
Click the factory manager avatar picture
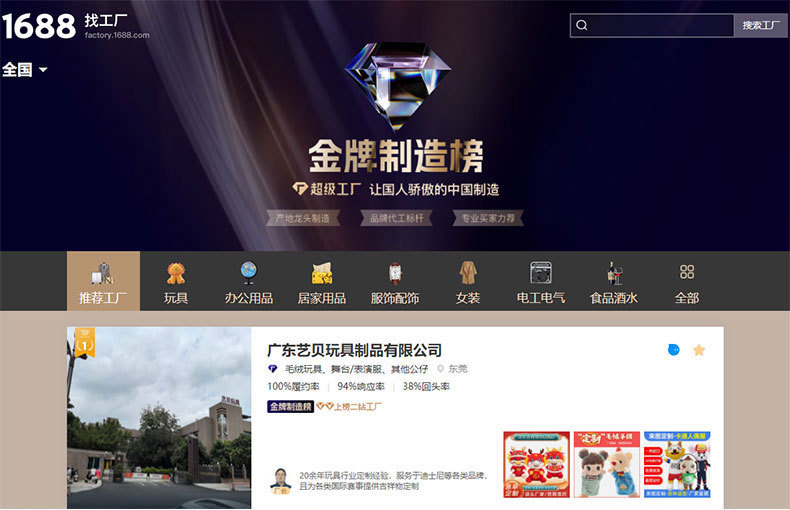click(281, 481)
